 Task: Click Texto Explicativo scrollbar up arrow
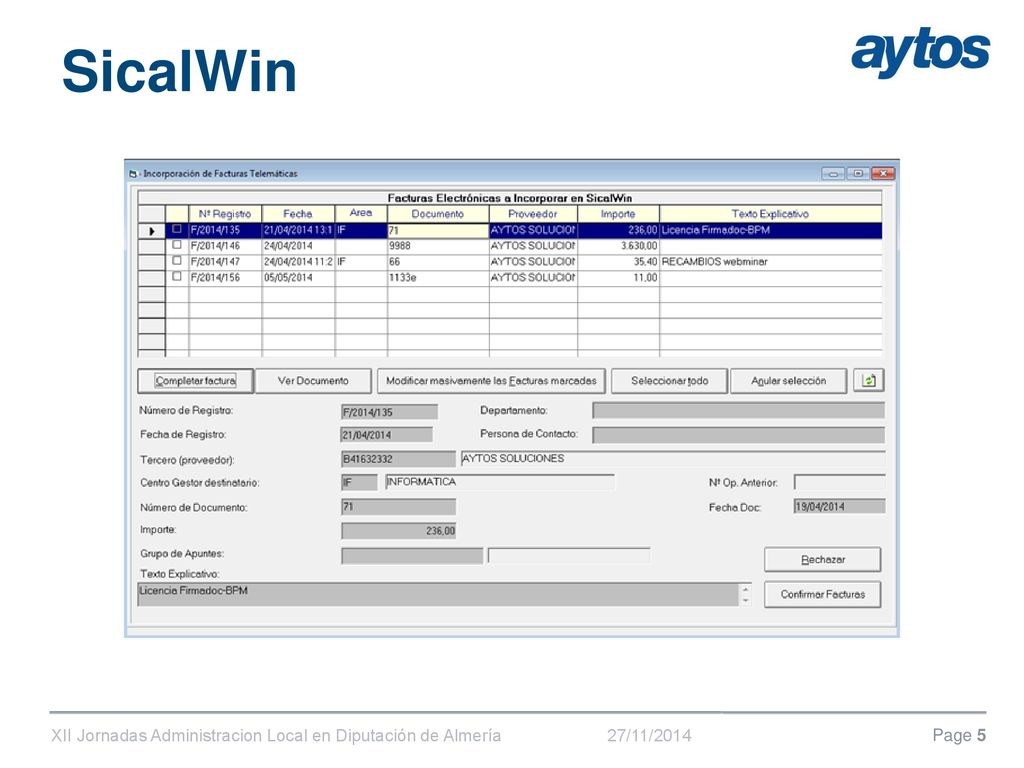point(746,589)
